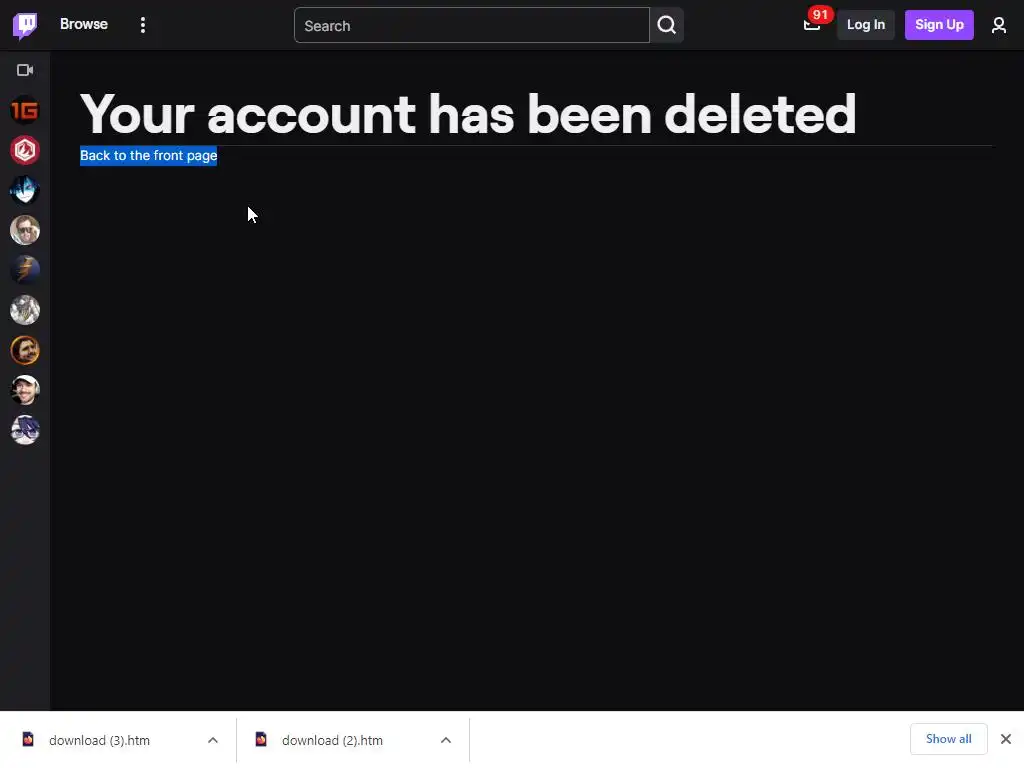Open the lightning bolt channel avatar
This screenshot has height=768, width=1024.
(25, 270)
